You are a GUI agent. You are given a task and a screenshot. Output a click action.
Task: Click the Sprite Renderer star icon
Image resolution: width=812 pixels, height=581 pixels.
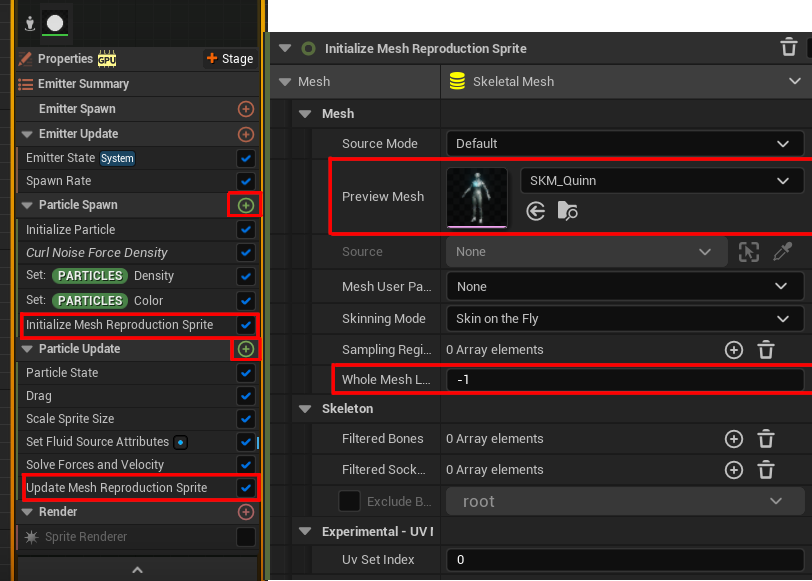31,537
